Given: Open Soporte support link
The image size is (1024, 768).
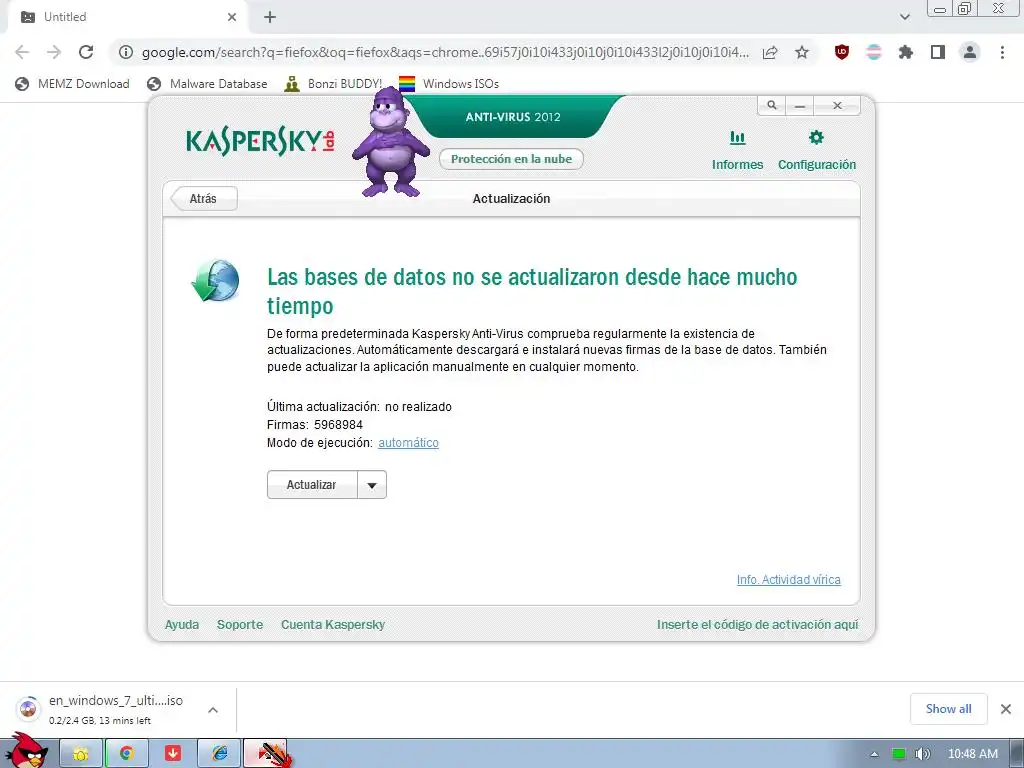Looking at the screenshot, I should (240, 624).
